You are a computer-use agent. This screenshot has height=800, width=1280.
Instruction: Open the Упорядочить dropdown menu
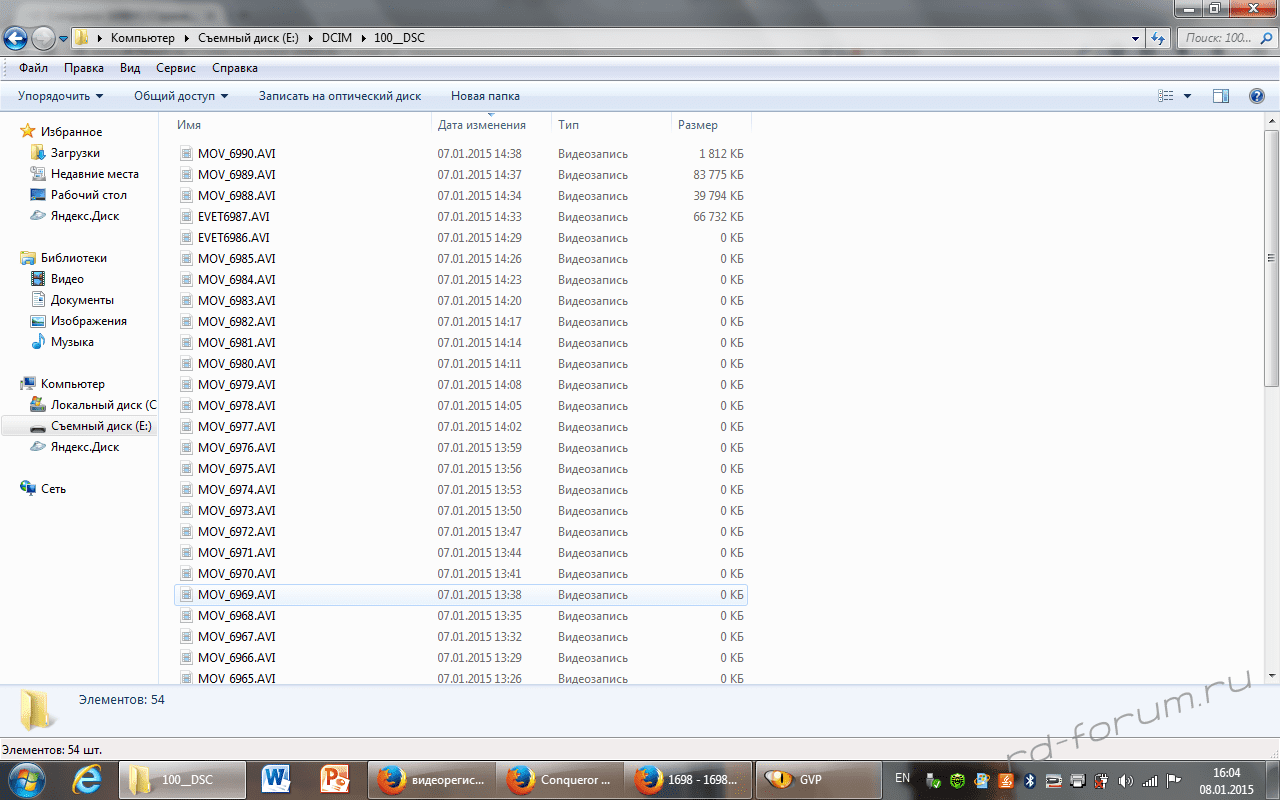60,96
